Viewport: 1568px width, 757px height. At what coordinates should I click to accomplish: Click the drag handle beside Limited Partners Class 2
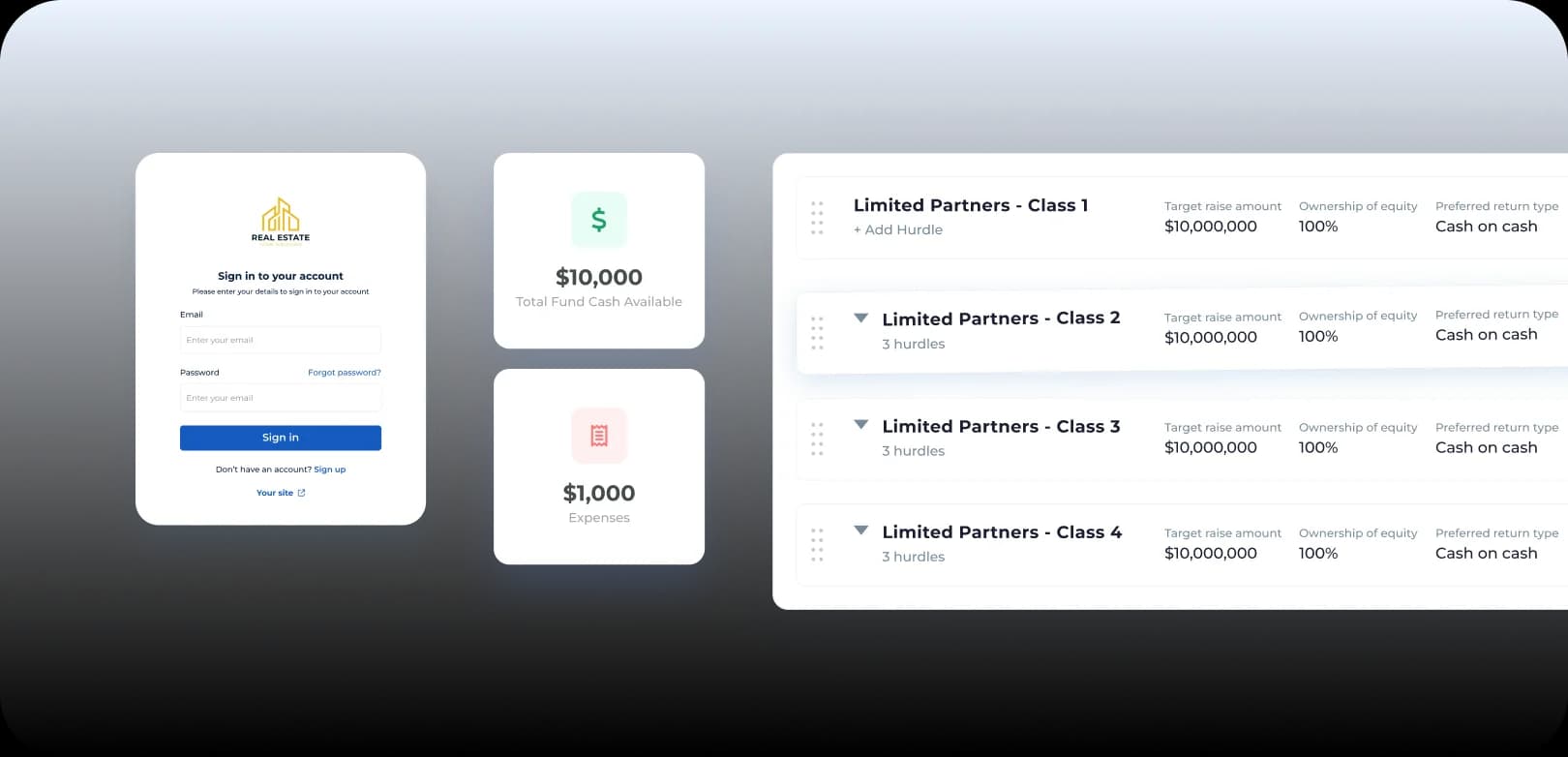point(816,331)
